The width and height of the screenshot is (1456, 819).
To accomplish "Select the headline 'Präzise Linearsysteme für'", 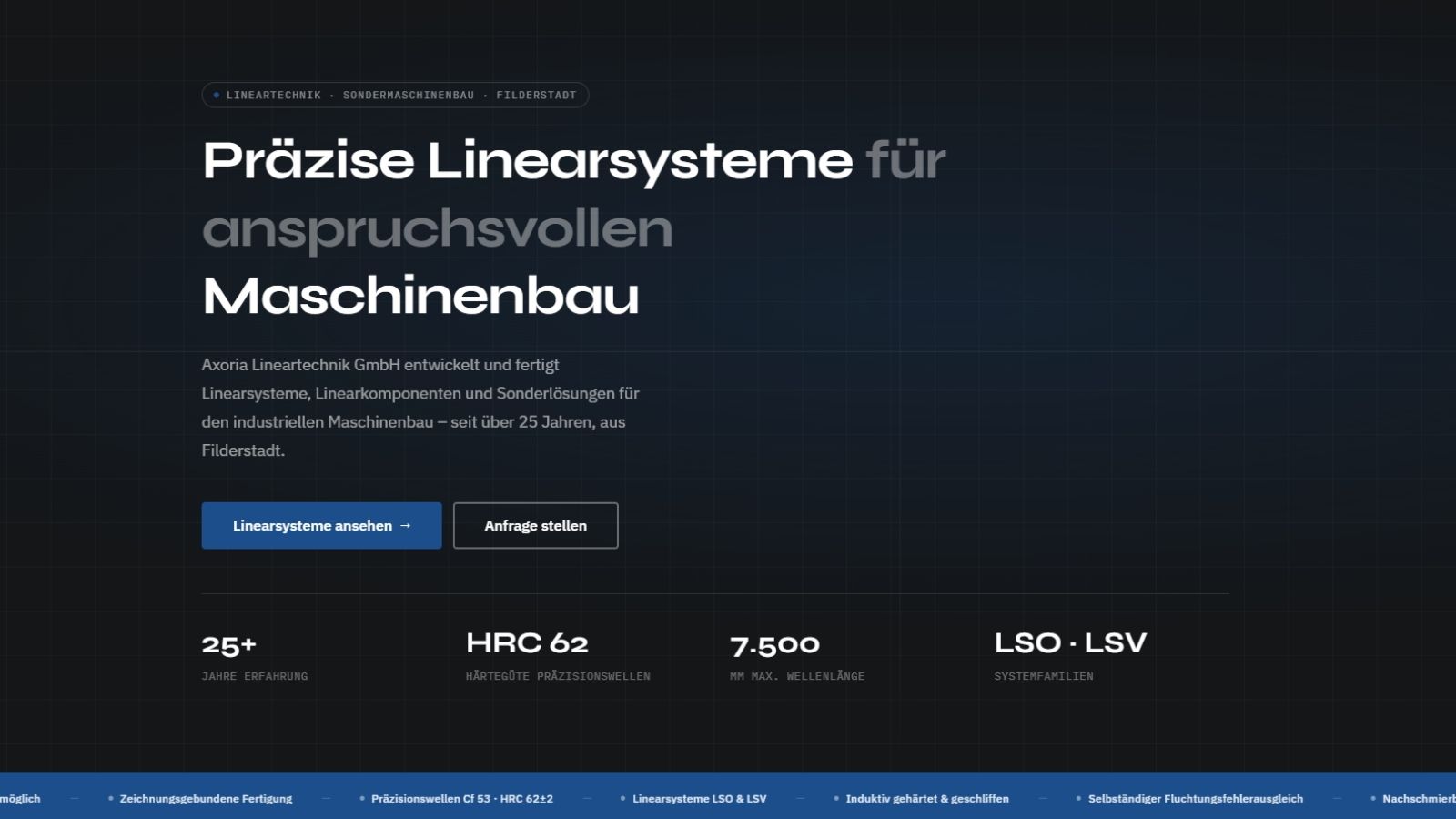I will coord(574,160).
